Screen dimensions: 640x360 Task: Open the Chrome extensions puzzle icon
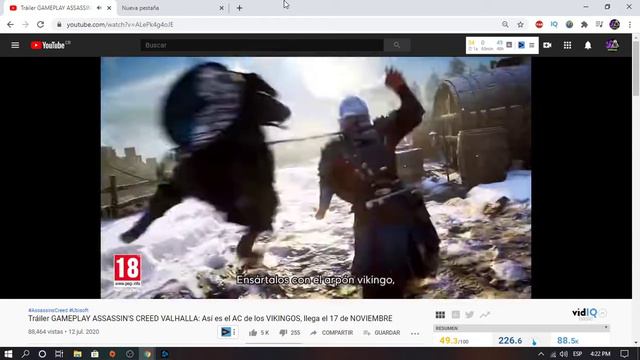tap(584, 24)
